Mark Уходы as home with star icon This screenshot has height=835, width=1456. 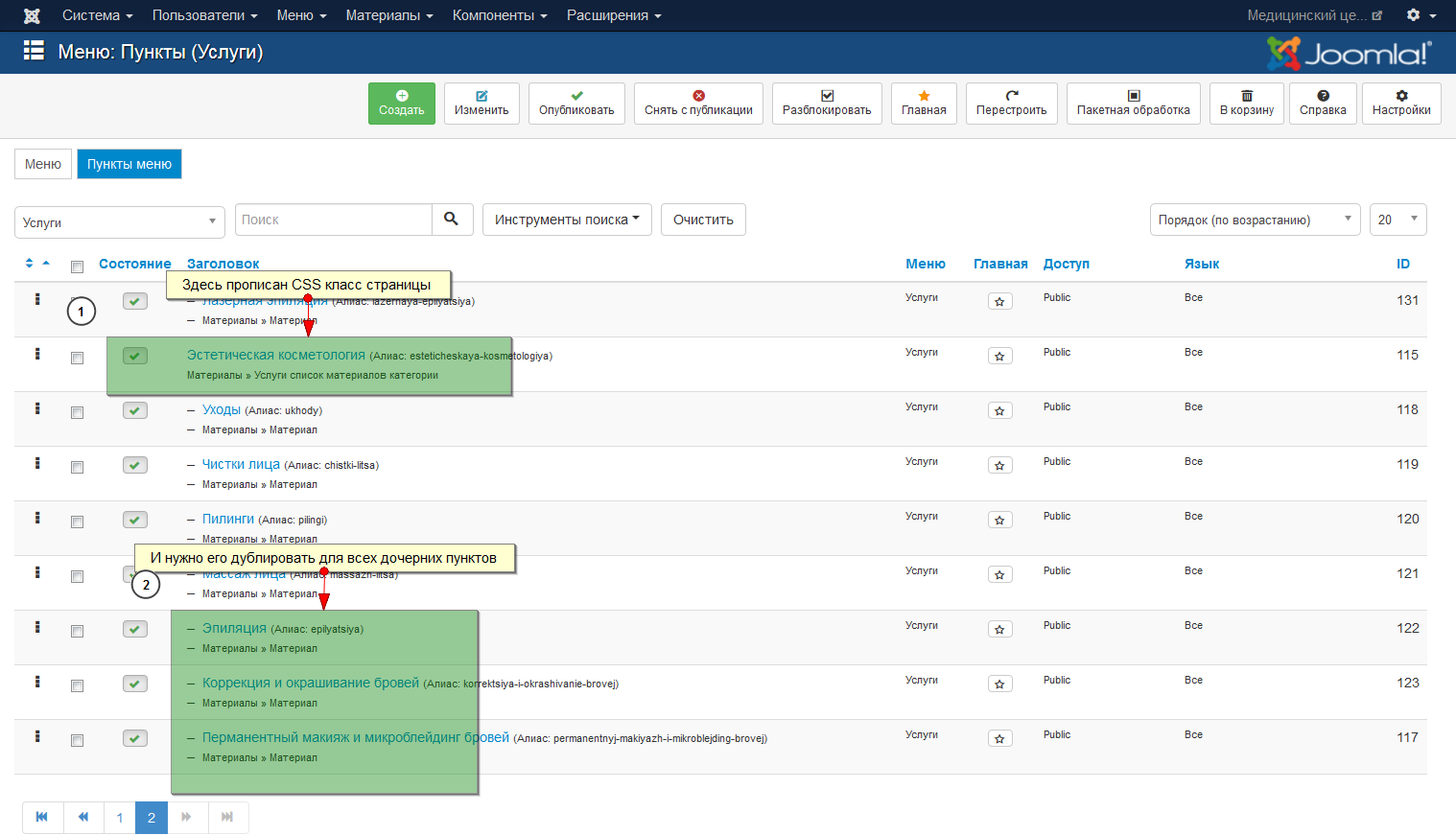(999, 411)
